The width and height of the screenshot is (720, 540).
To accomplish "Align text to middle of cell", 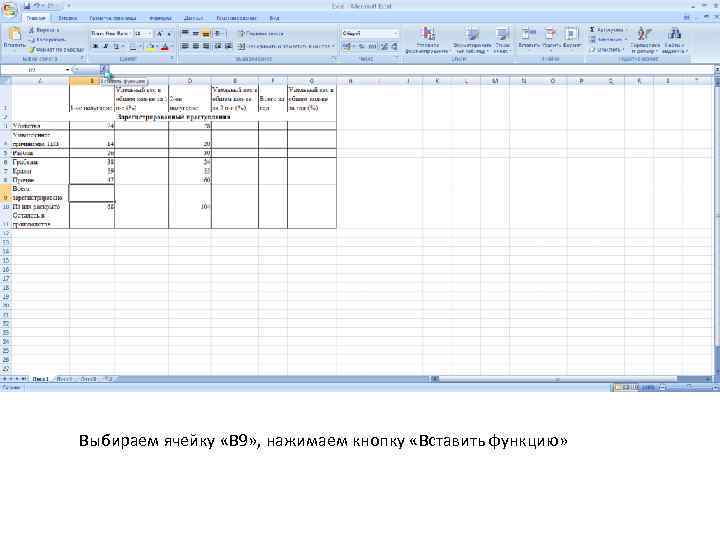I will click(196, 34).
